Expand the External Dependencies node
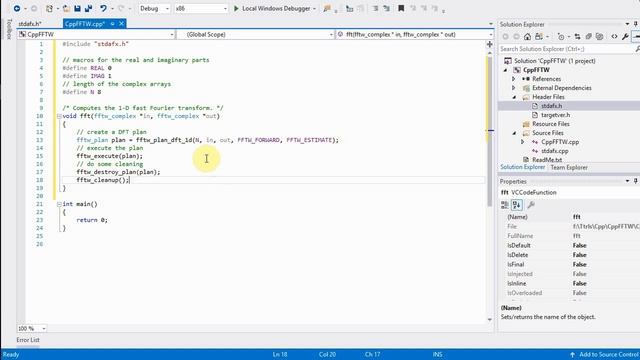 (514, 88)
